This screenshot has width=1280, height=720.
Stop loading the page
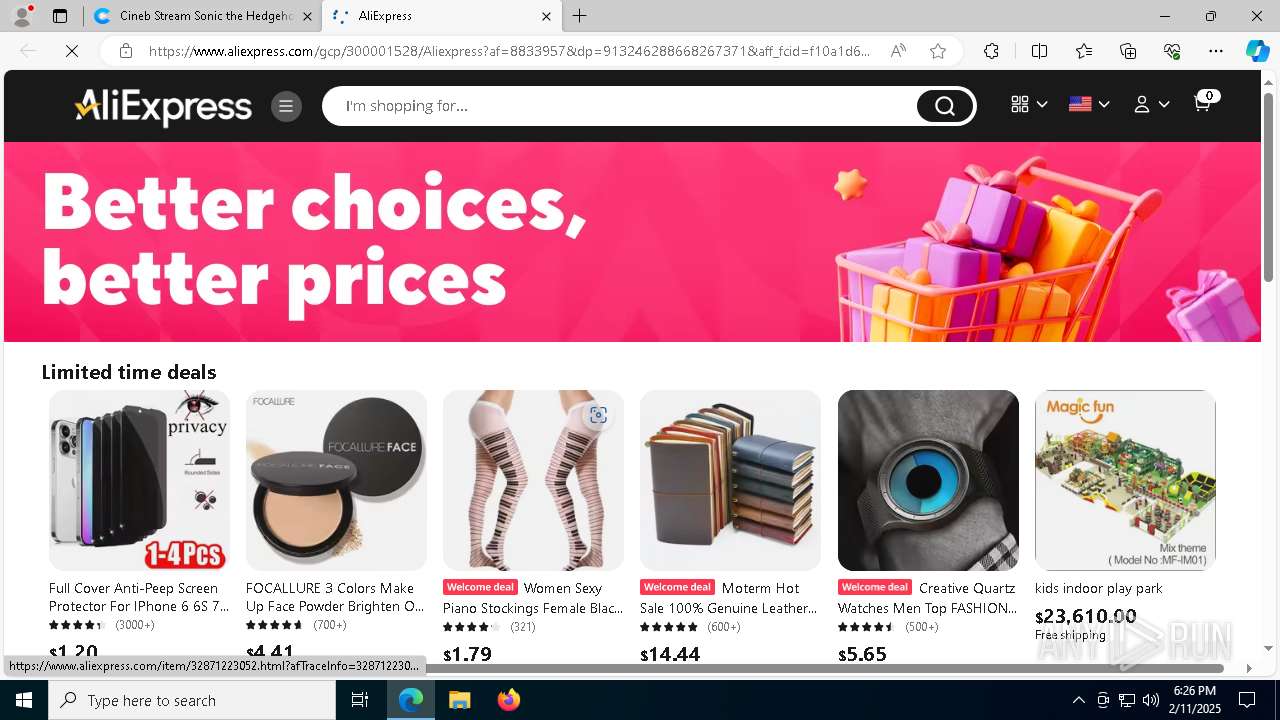pyautogui.click(x=72, y=51)
